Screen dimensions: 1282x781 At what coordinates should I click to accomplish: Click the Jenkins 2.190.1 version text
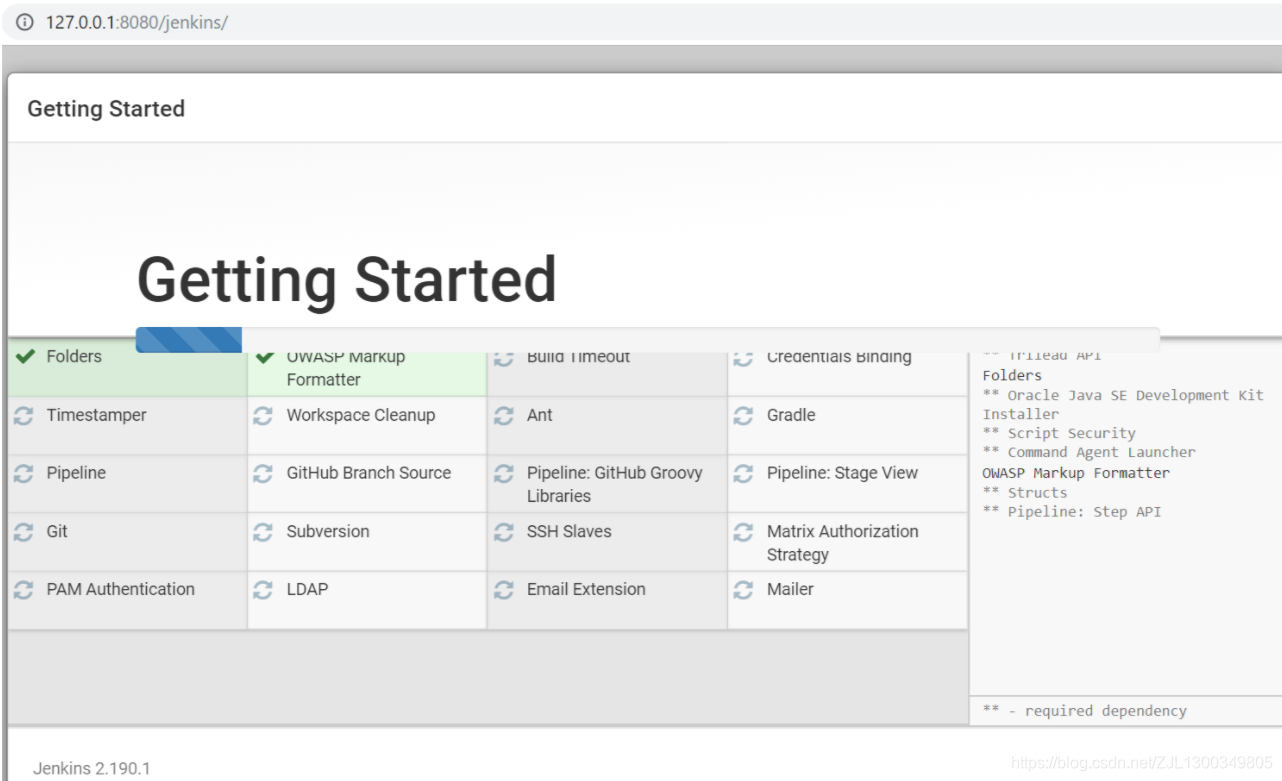pos(91,768)
